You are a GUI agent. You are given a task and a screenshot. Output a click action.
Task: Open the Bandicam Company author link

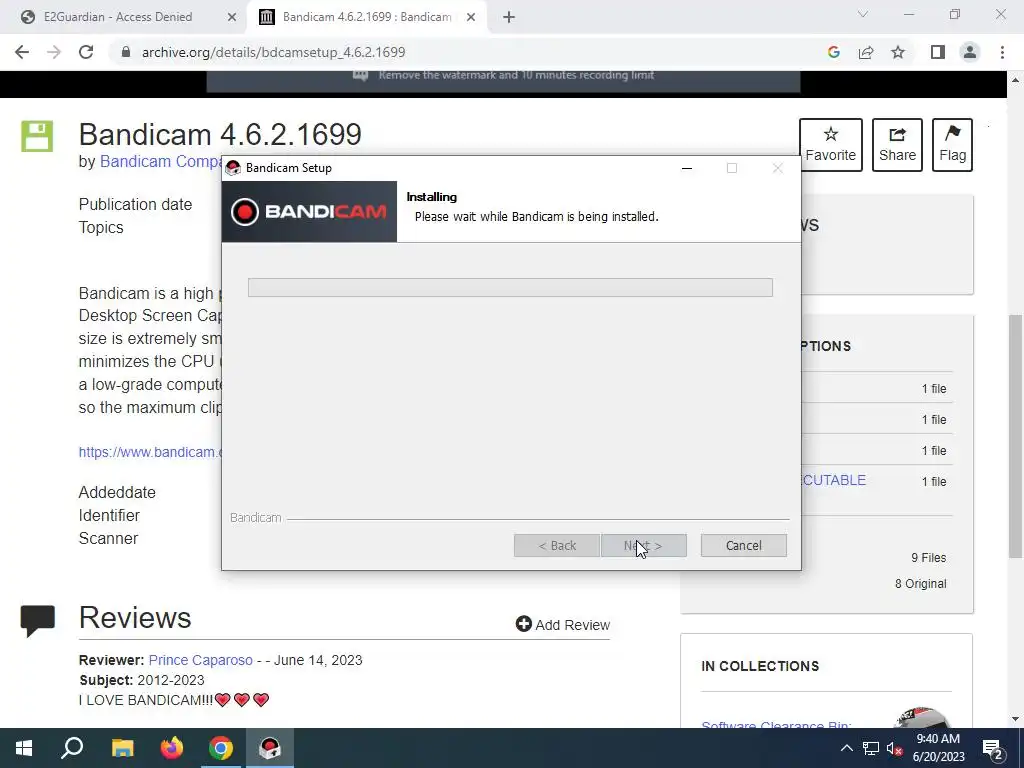pos(161,161)
